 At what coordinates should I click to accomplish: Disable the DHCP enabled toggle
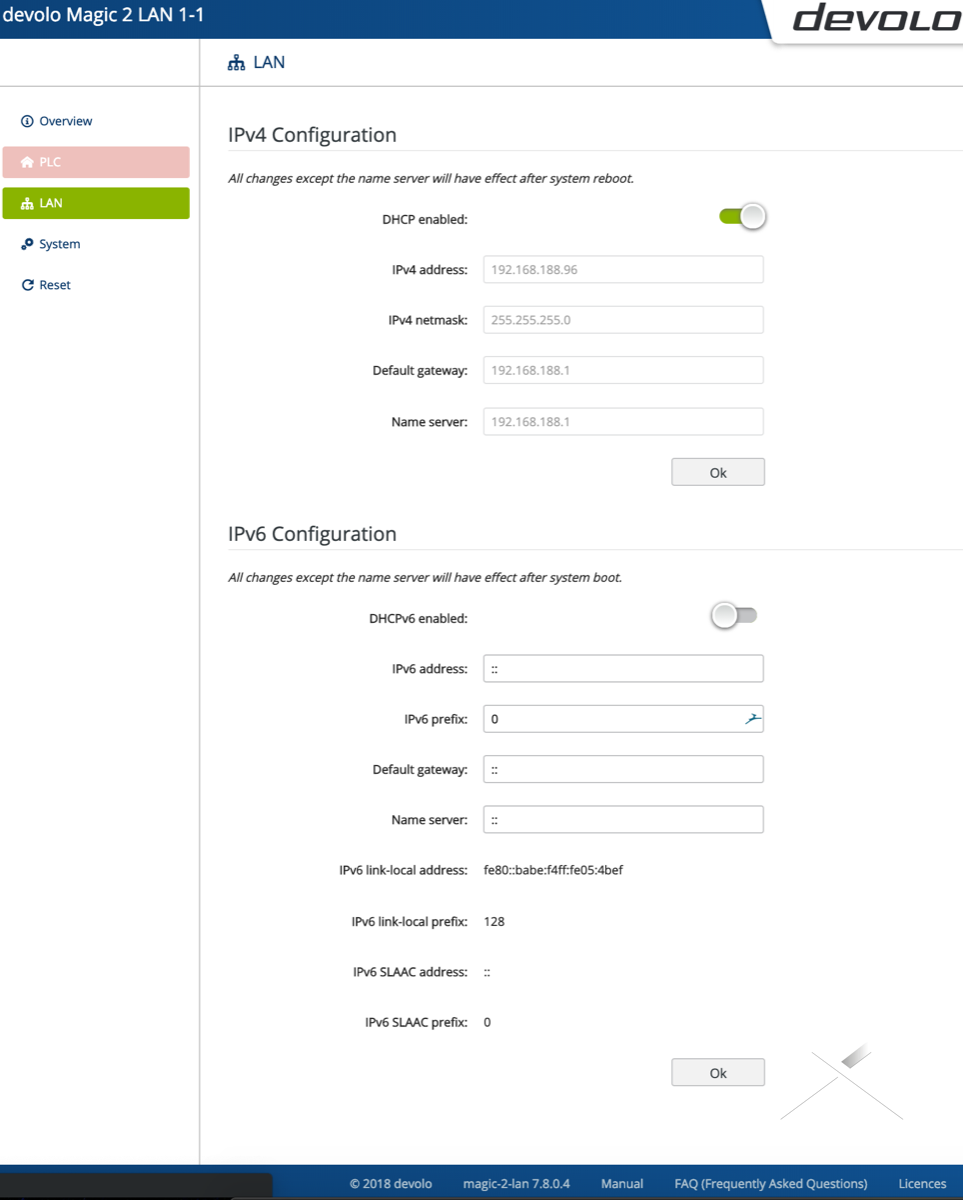coord(742,216)
